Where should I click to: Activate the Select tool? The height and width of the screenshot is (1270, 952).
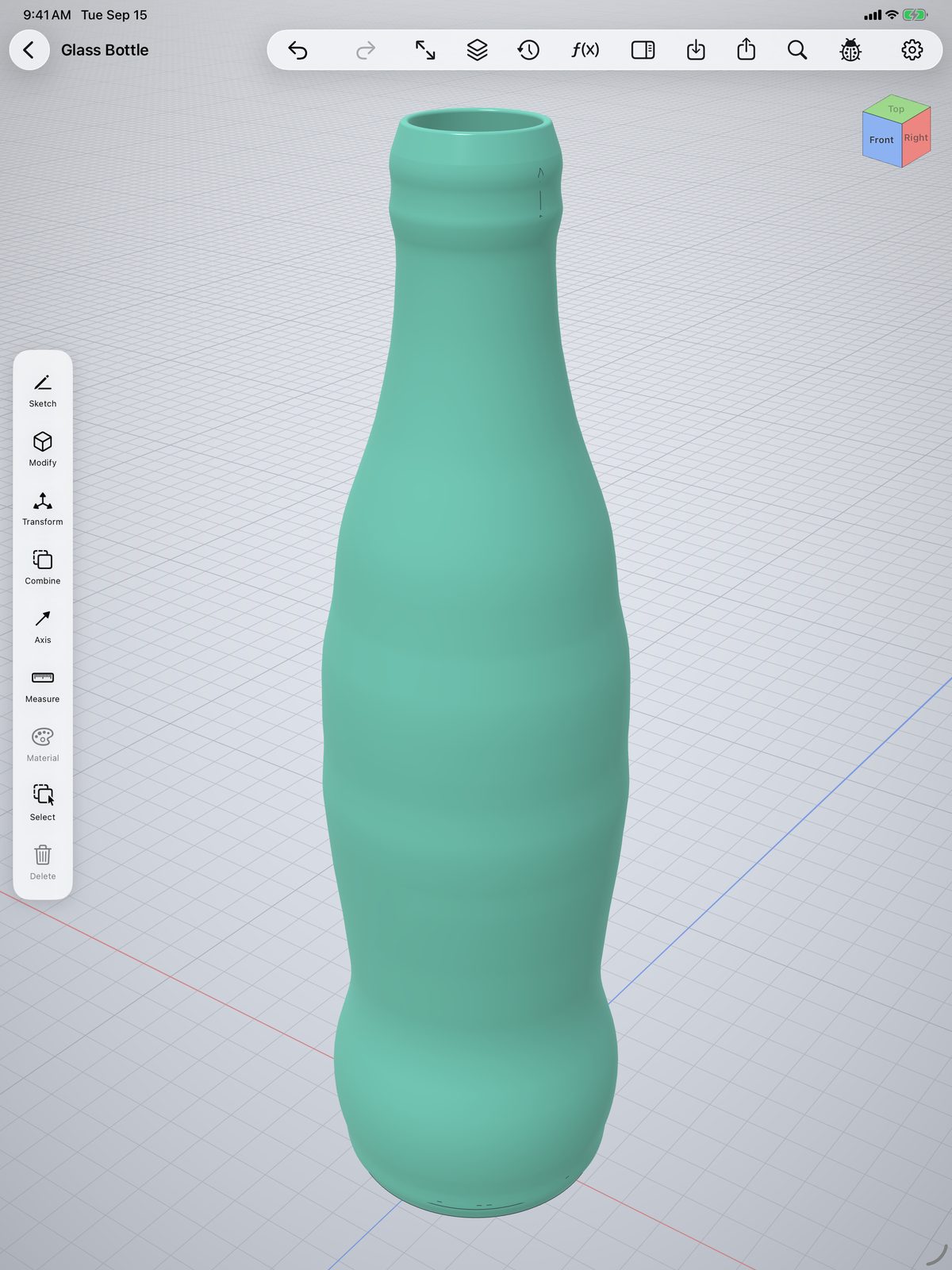pyautogui.click(x=43, y=803)
